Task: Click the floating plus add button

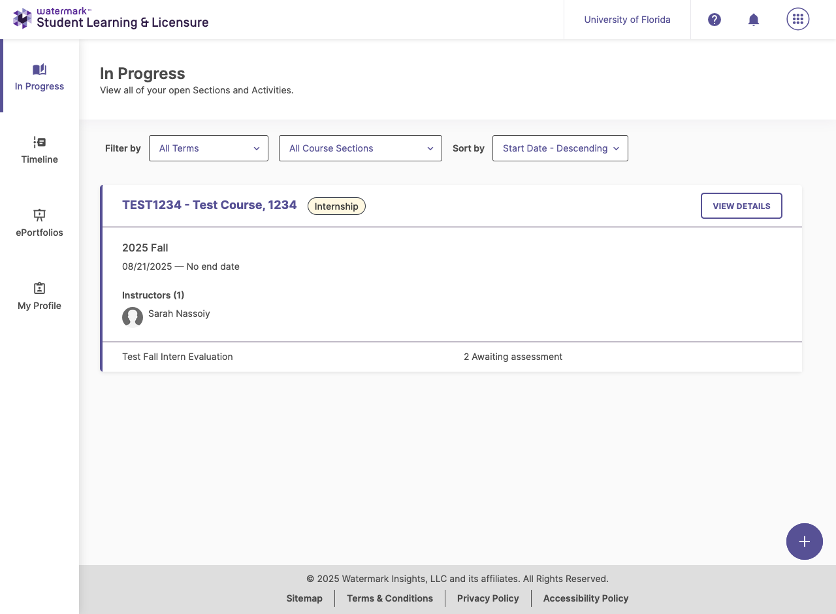Action: coord(804,542)
